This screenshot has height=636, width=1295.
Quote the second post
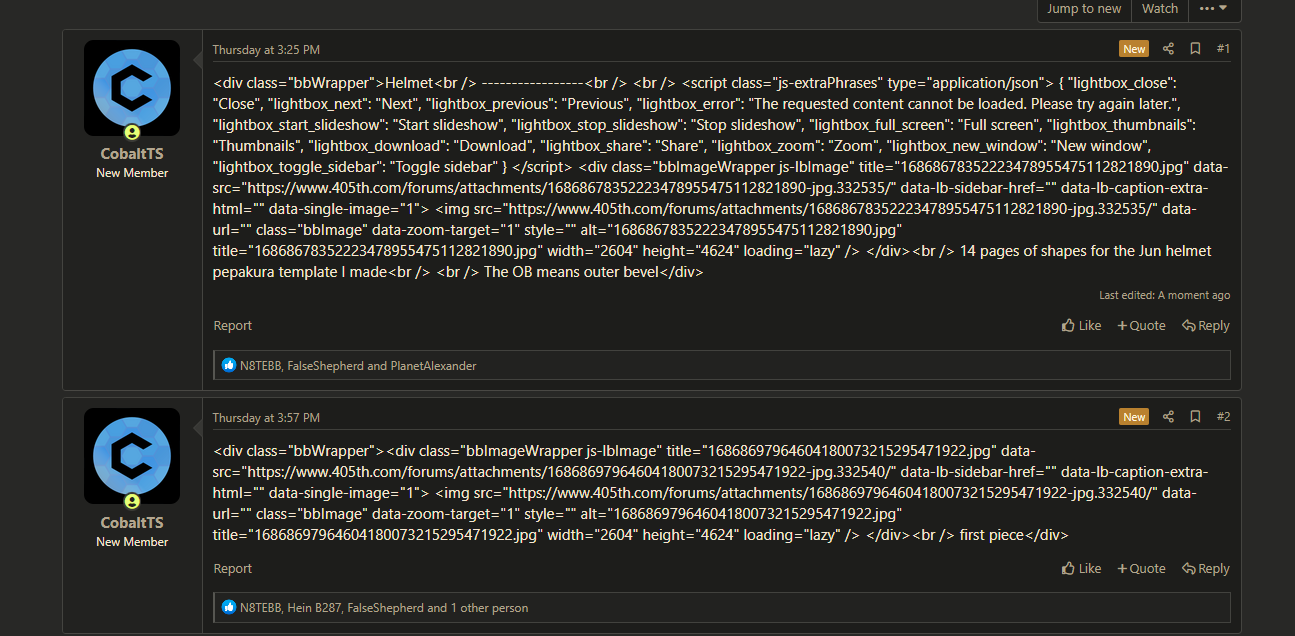(1141, 569)
